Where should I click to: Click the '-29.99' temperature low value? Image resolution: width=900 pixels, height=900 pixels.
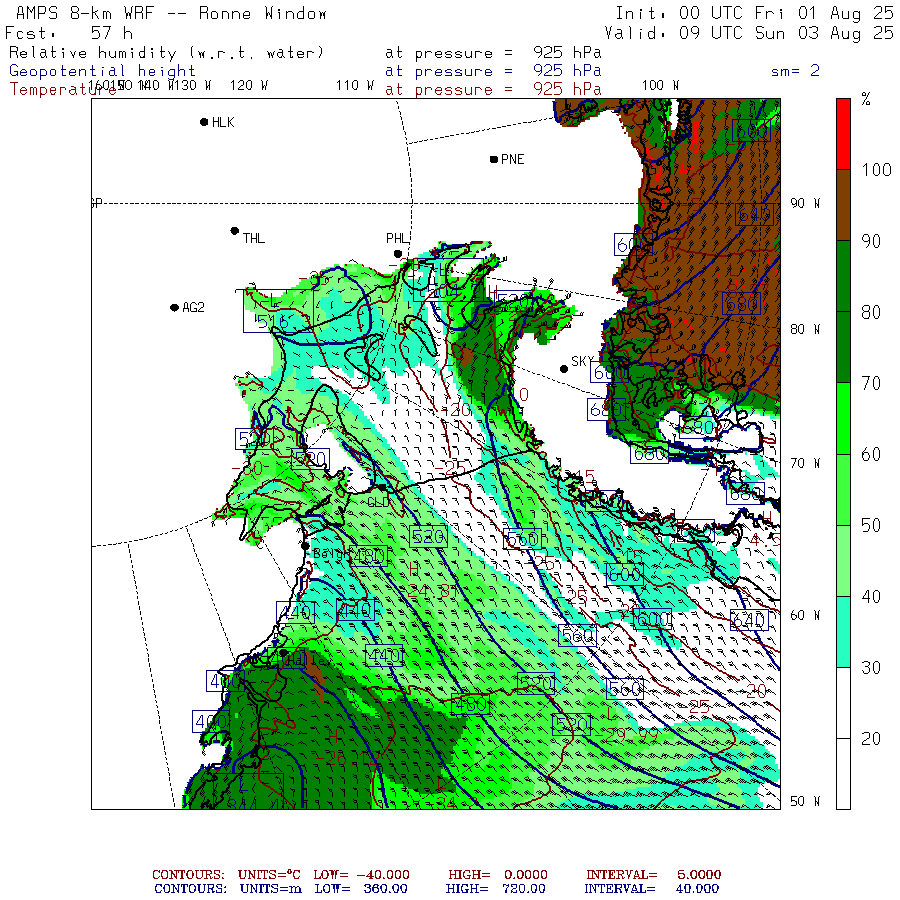tap(627, 735)
